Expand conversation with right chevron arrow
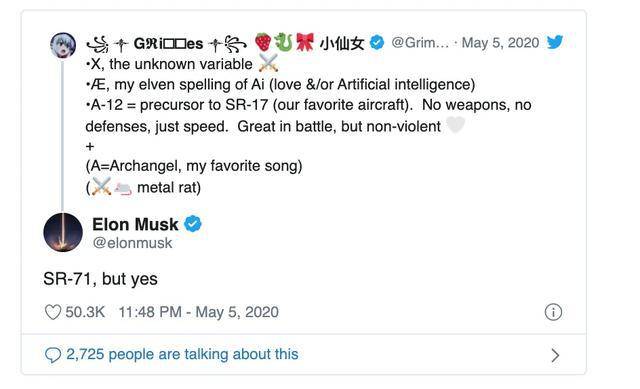This screenshot has height=389, width=640. tap(555, 355)
